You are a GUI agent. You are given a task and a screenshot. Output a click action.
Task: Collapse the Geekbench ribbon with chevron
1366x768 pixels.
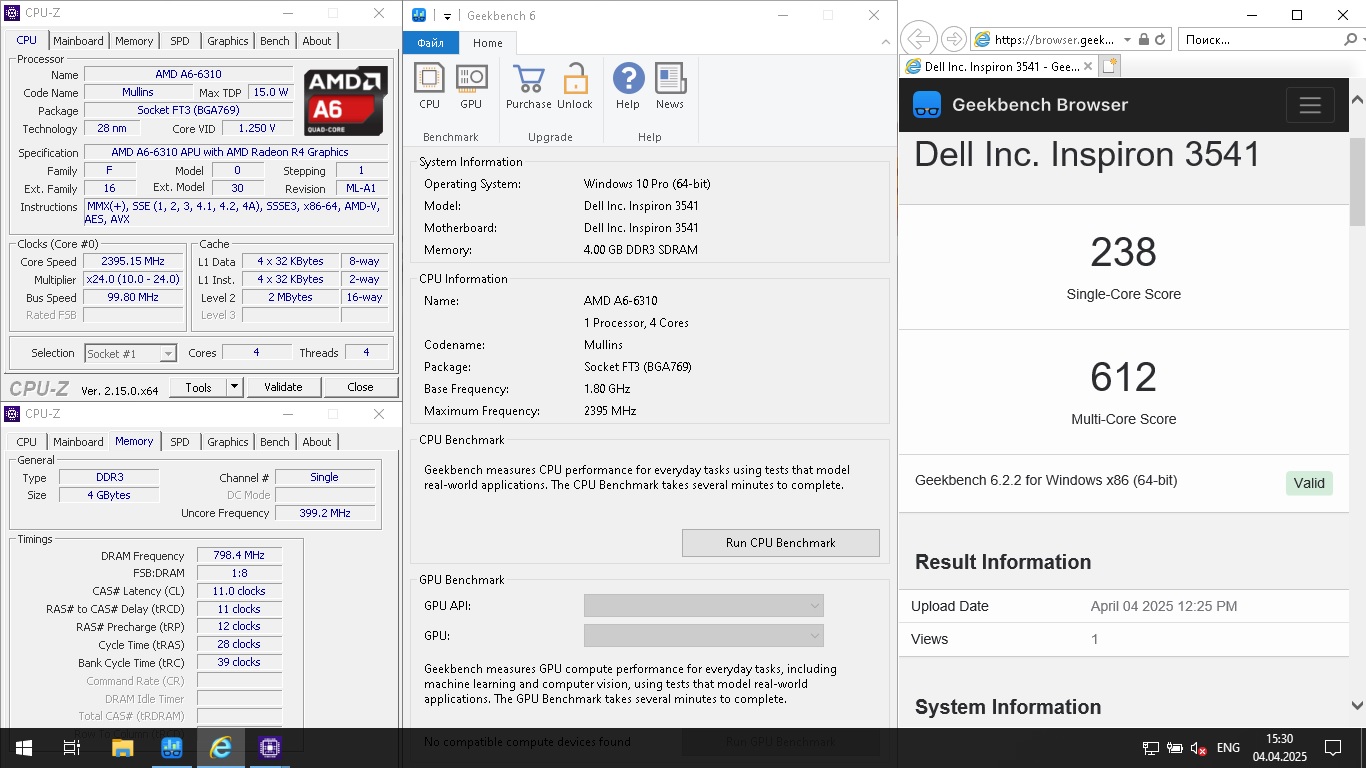click(886, 42)
